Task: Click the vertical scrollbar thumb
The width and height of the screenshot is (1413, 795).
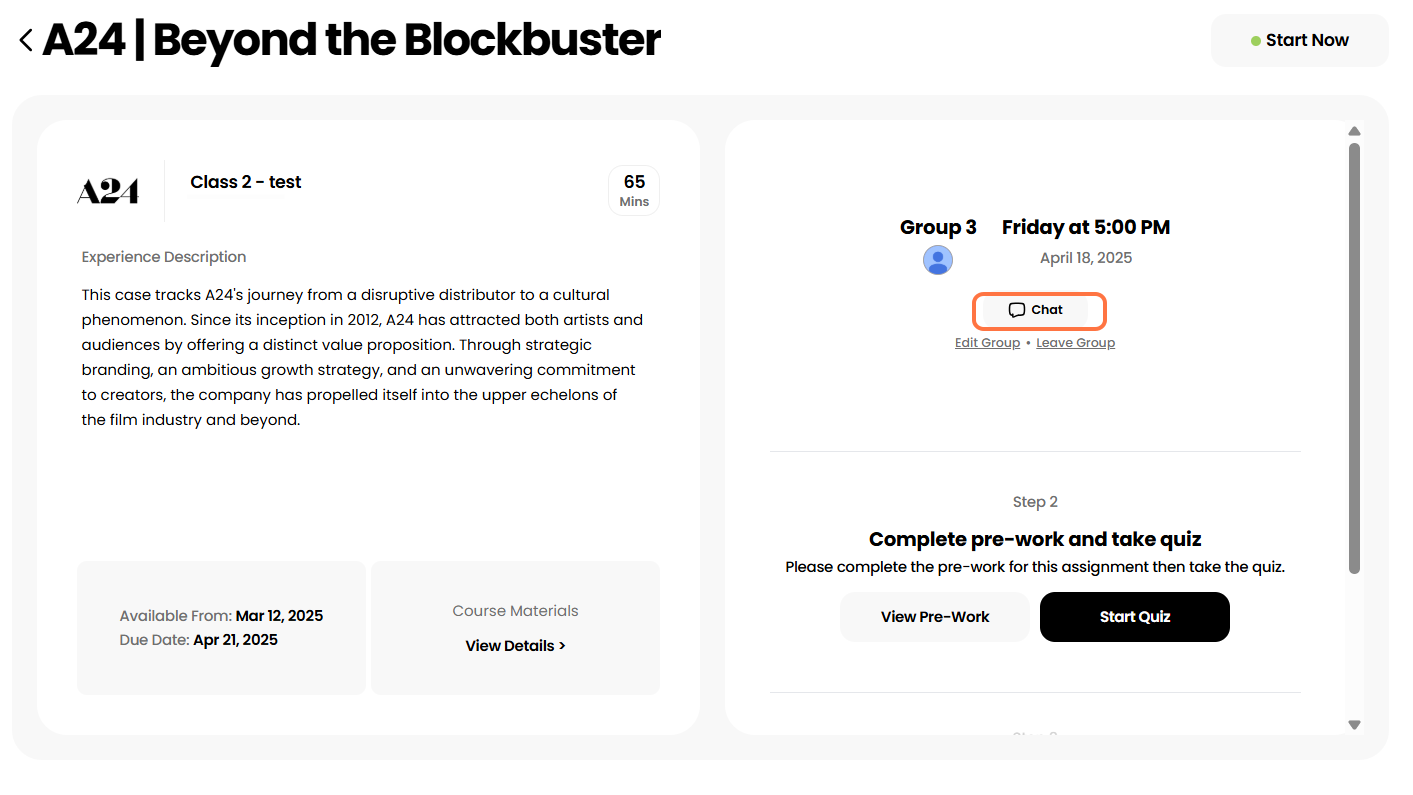Action: (1354, 358)
